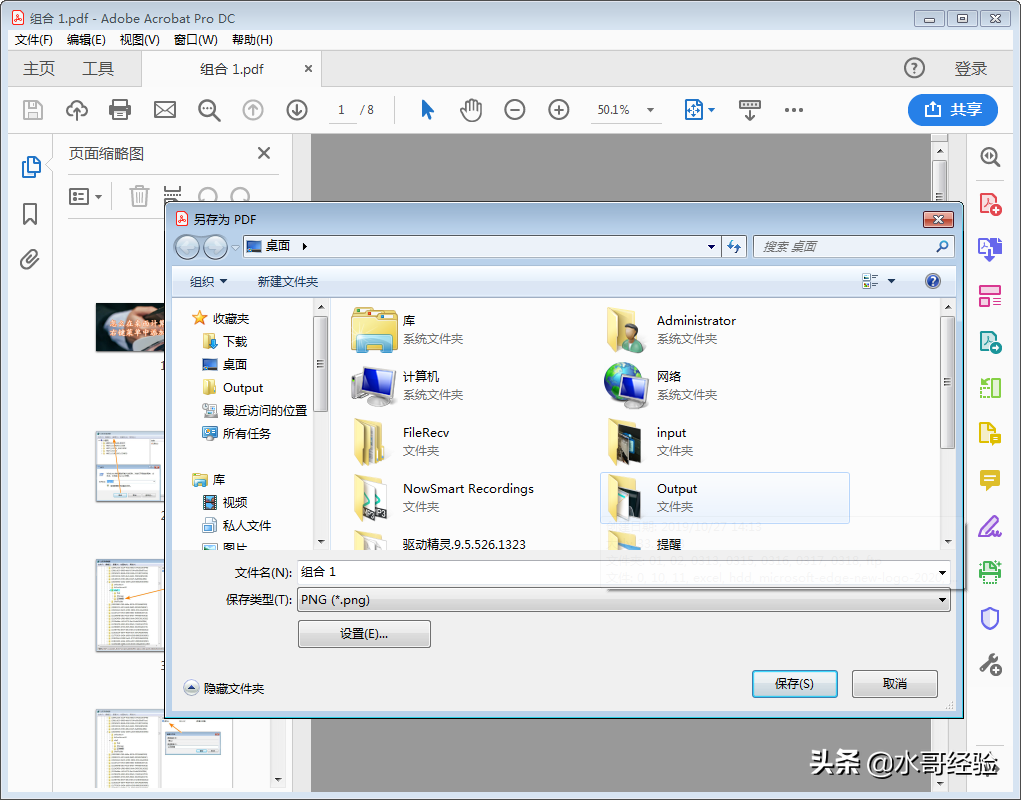Viewport: 1021px width, 800px height.
Task: Open More Tools wrench icon
Action: tap(990, 665)
